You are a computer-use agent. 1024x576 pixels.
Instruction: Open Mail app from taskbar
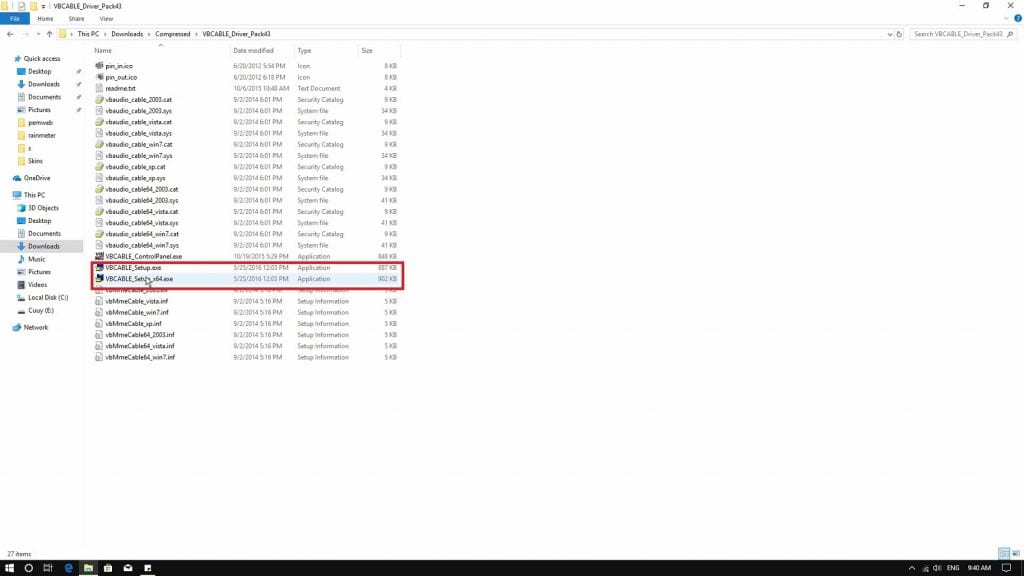[128, 568]
